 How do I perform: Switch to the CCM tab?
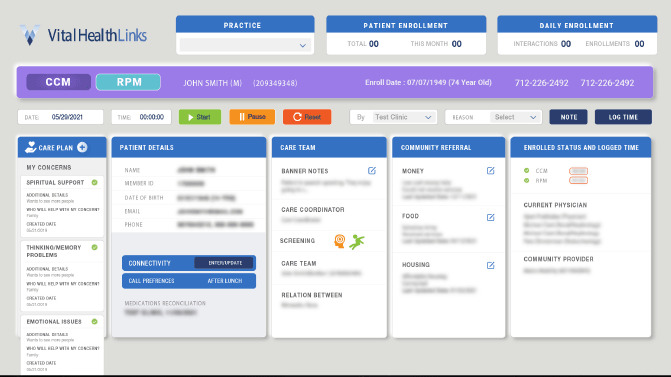click(x=59, y=82)
